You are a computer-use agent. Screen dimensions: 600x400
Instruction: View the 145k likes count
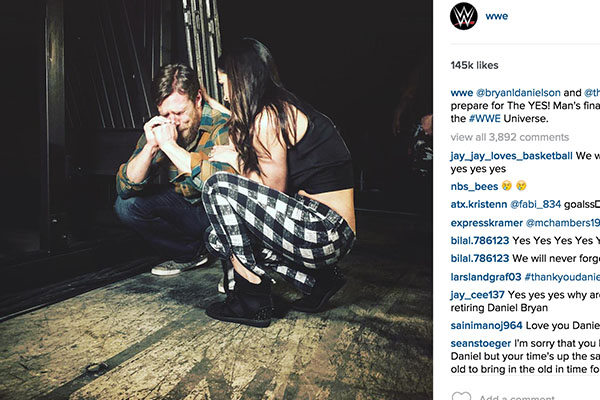click(474, 65)
